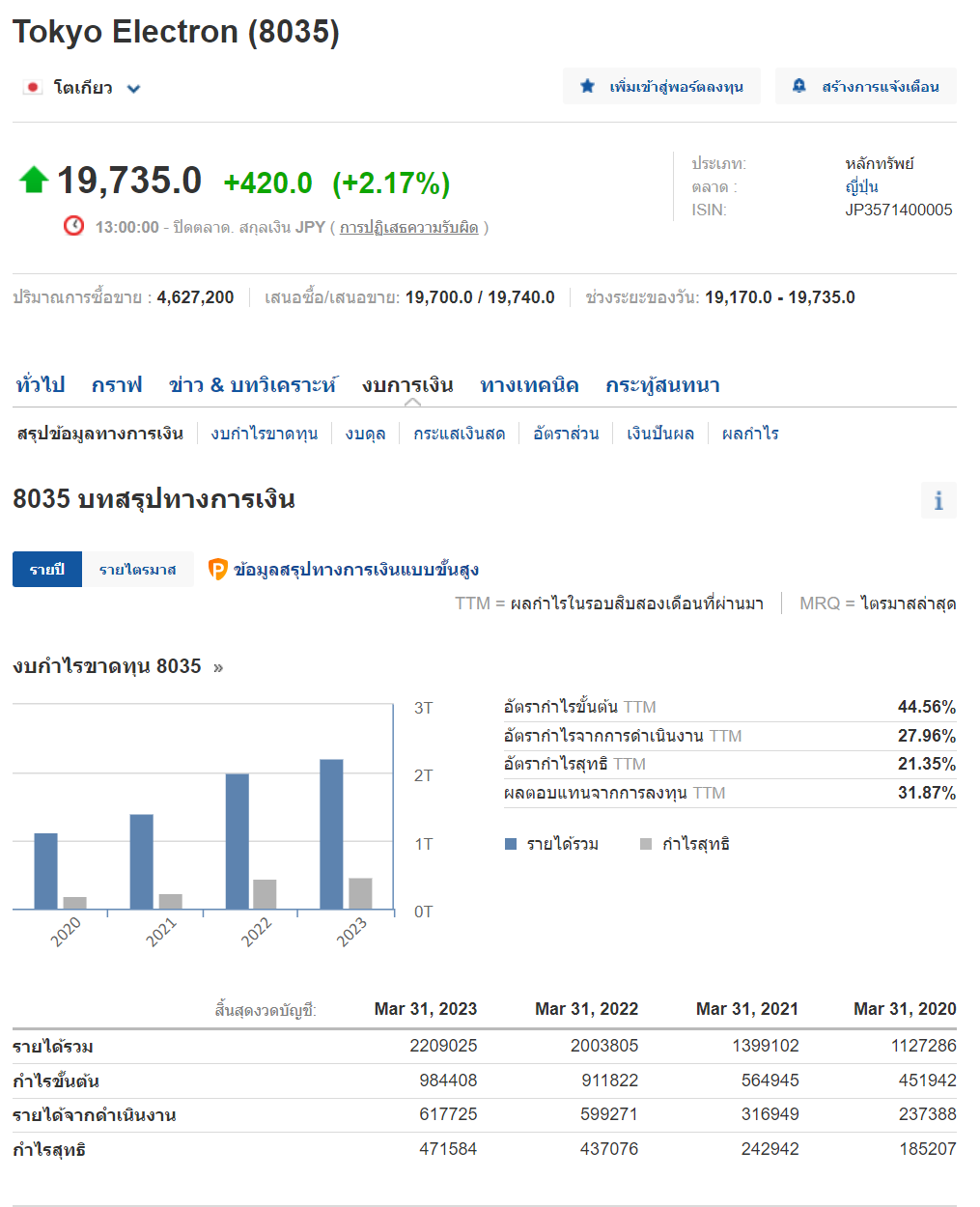Click the 2023 revenue bar in chart
980x1207 pixels.
click(331, 833)
